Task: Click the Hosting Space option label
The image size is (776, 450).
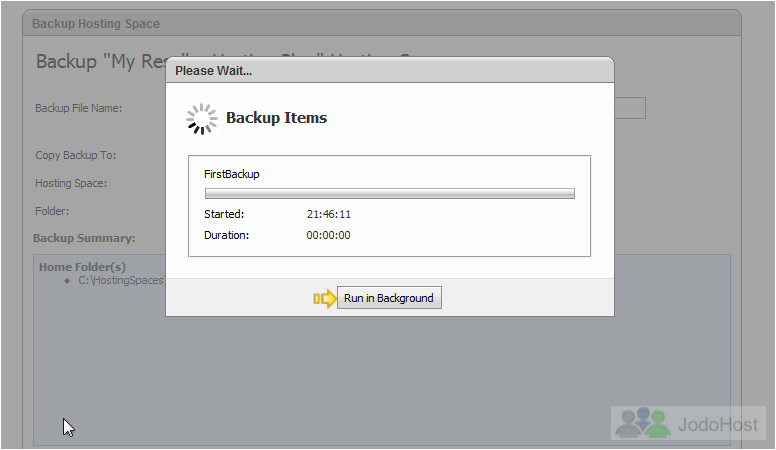Action: 71,183
